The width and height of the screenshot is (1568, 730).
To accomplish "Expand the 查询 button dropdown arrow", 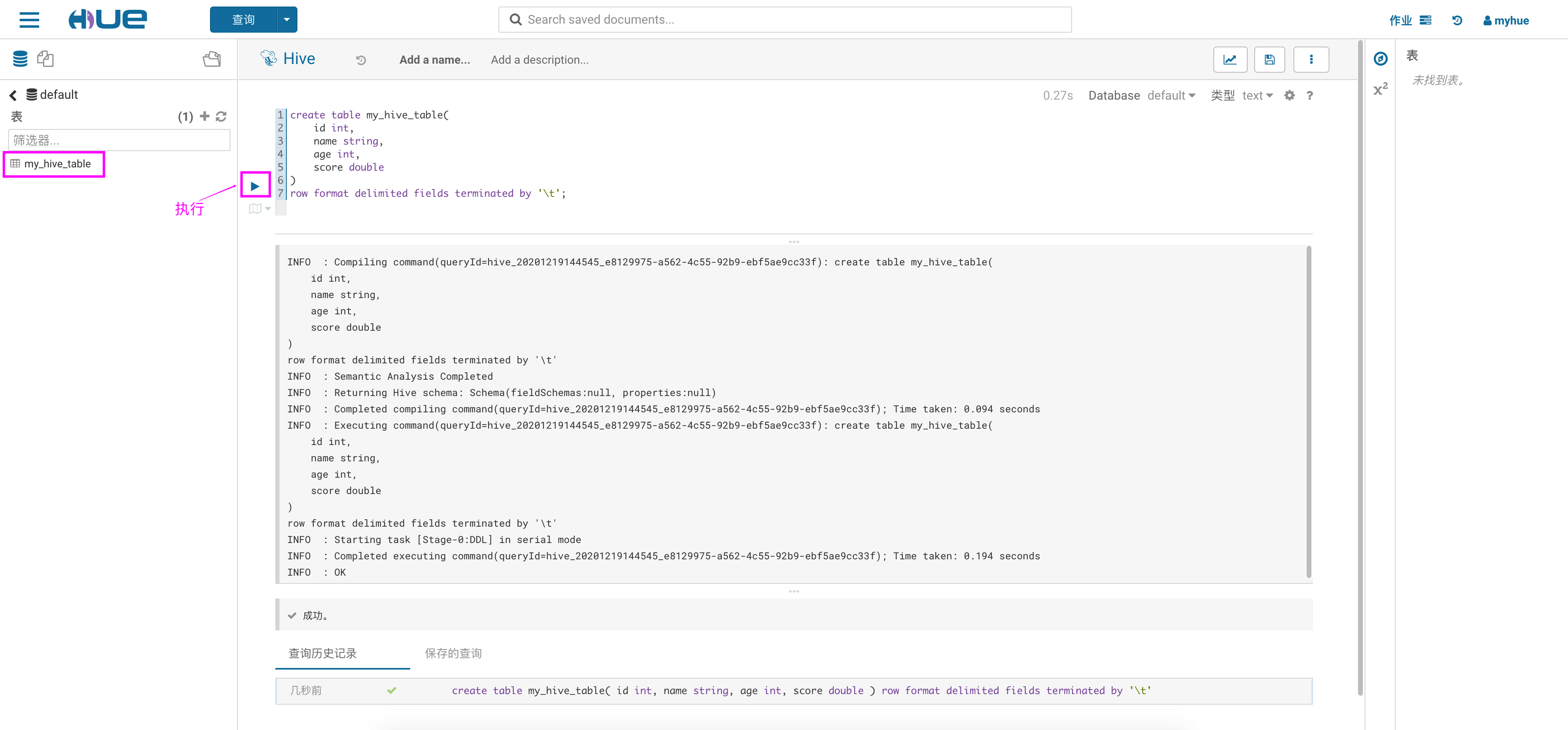I will coord(287,20).
